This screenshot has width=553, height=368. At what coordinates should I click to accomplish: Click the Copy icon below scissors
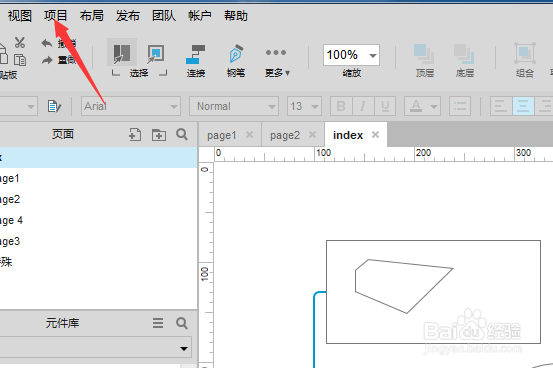20,60
